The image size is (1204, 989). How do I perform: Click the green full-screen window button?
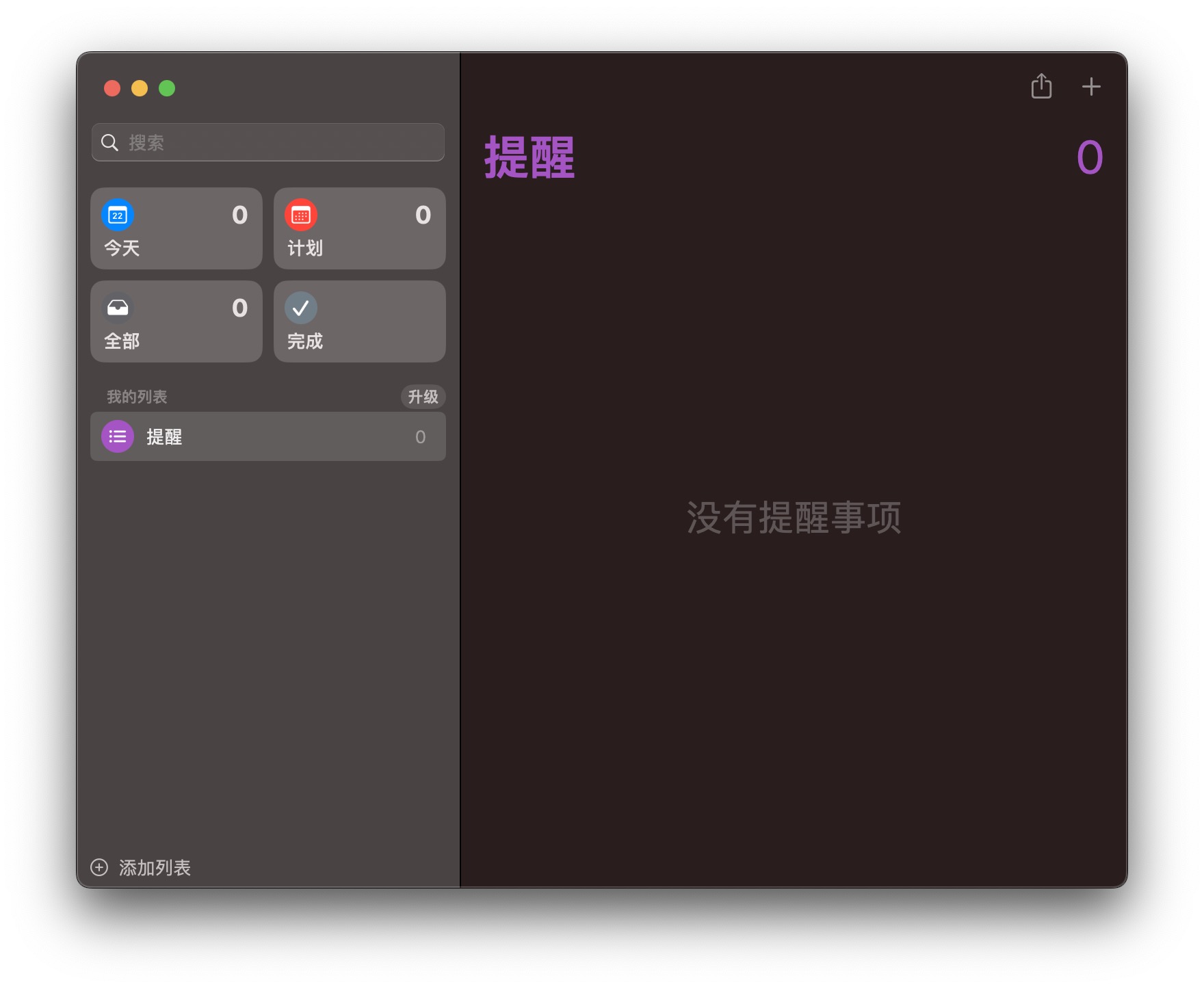(167, 88)
